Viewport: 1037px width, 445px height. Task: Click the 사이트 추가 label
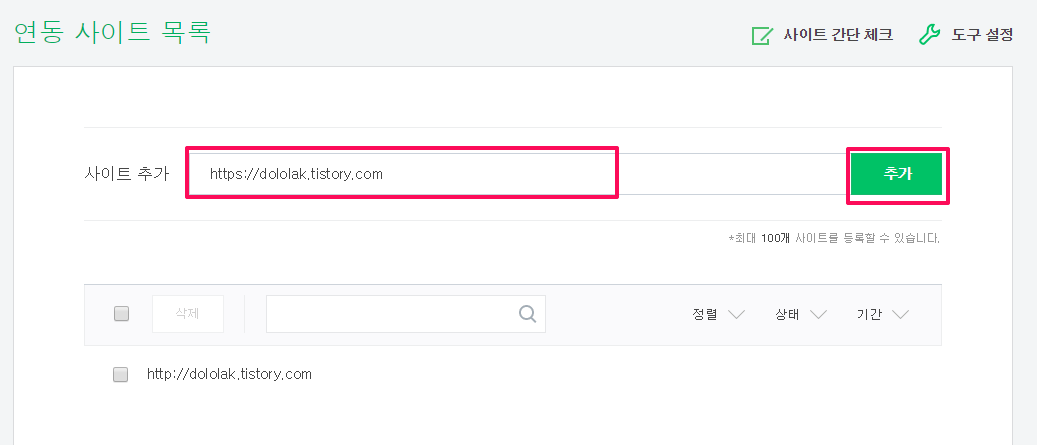(126, 175)
